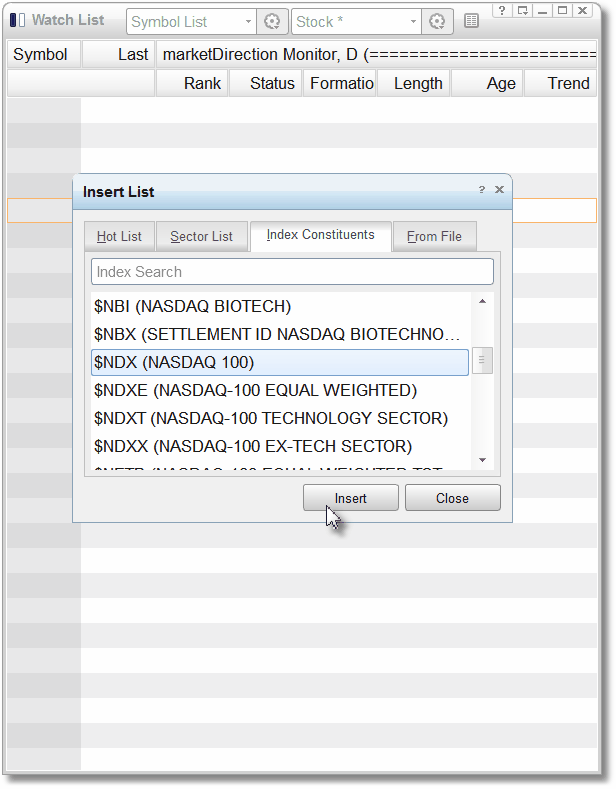Maximize the Watch List window
The image size is (616, 789).
(x=563, y=10)
